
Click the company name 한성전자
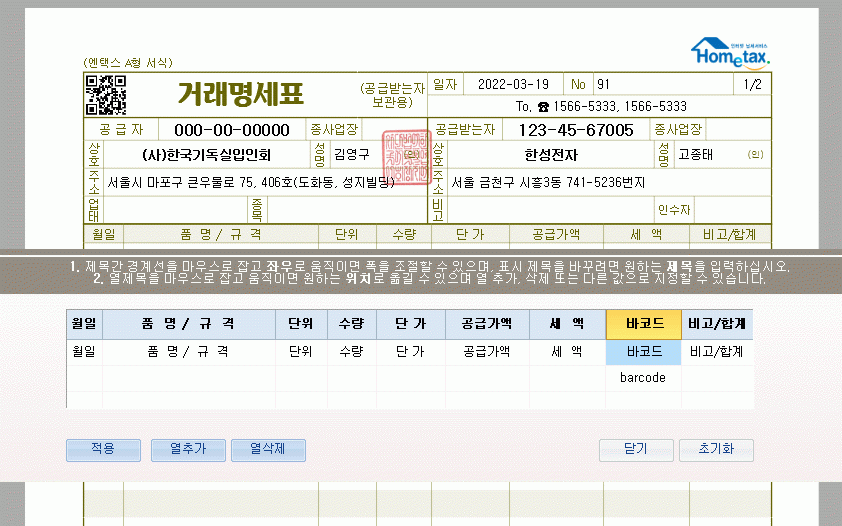(x=551, y=155)
